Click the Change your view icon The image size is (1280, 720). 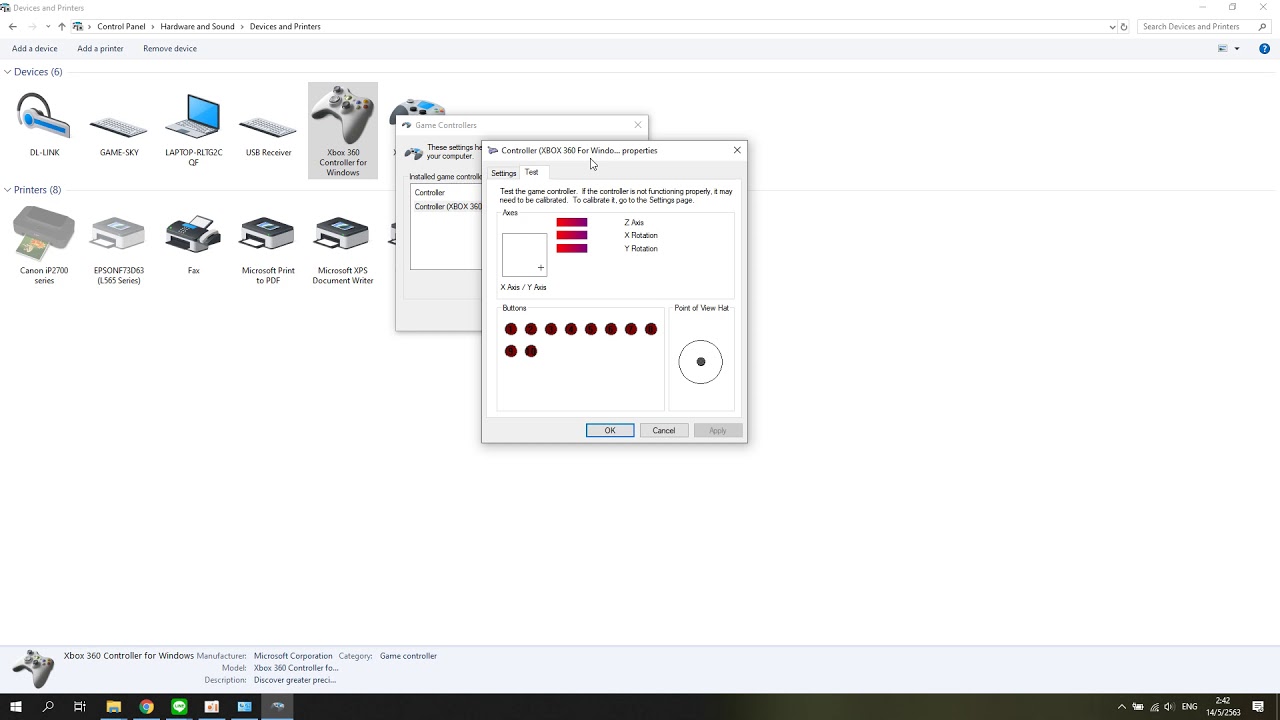(x=1223, y=48)
